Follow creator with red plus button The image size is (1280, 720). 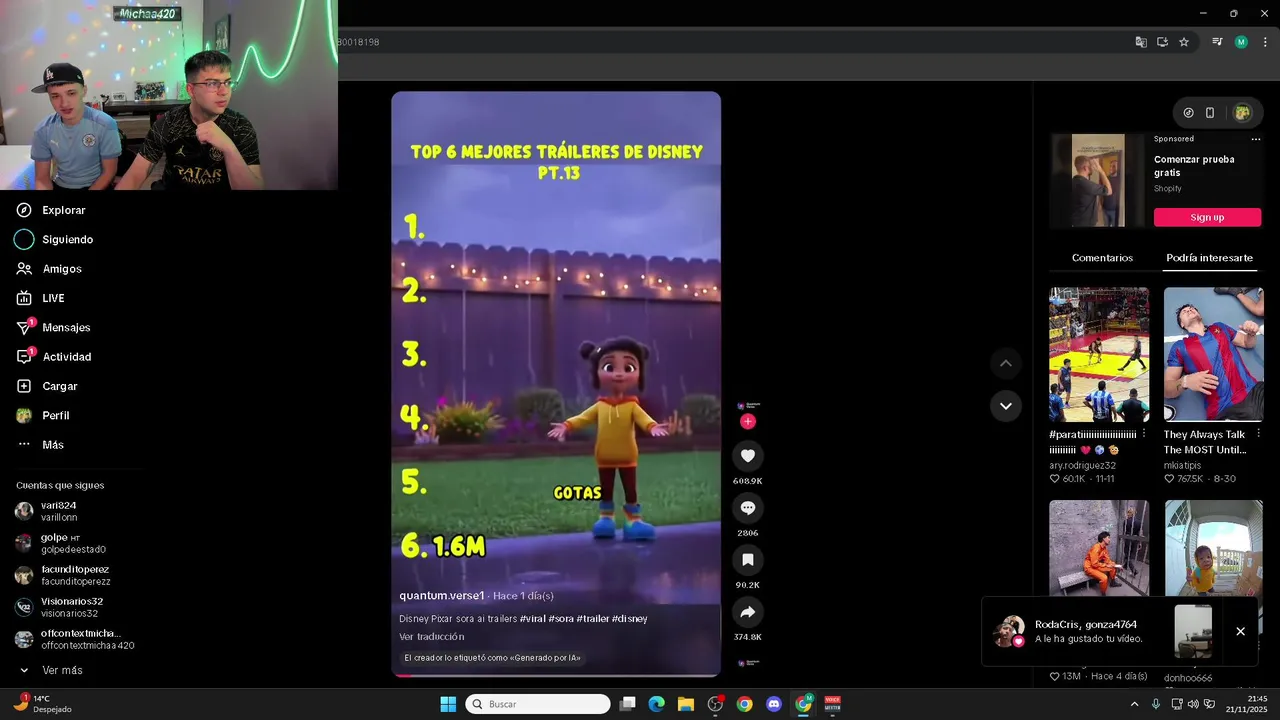point(747,422)
